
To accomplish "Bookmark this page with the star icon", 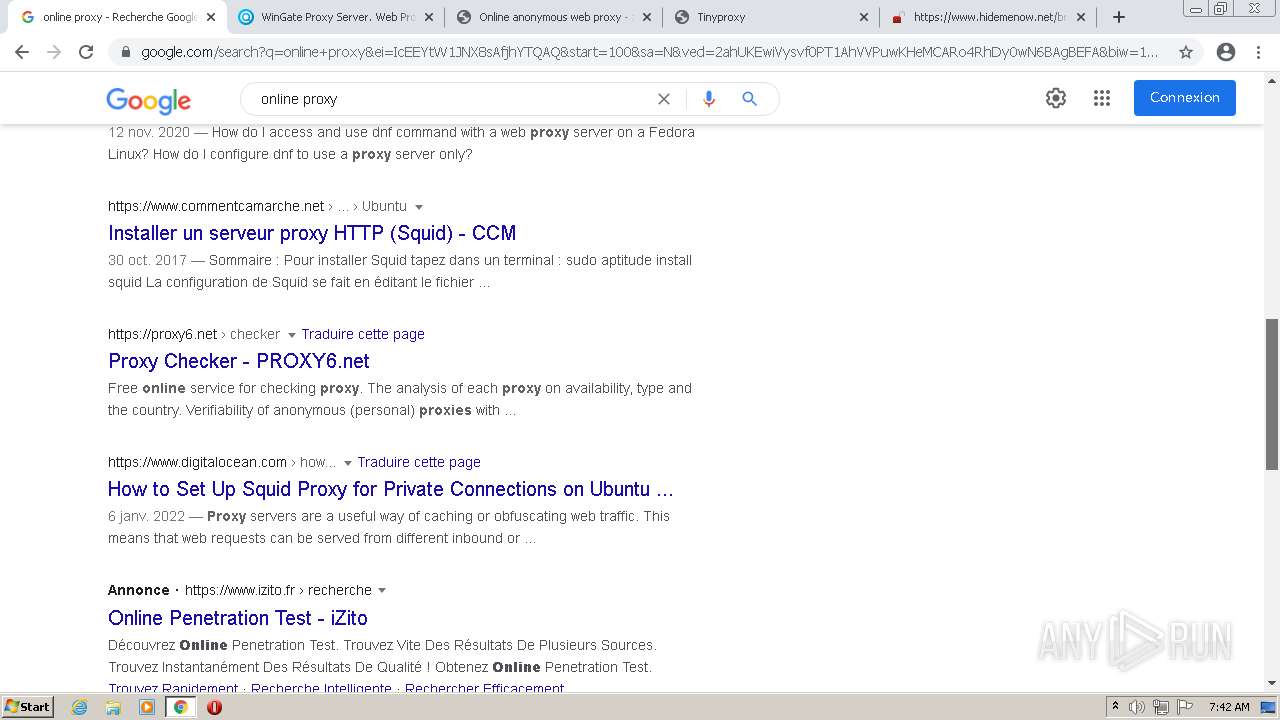I will click(x=1186, y=52).
